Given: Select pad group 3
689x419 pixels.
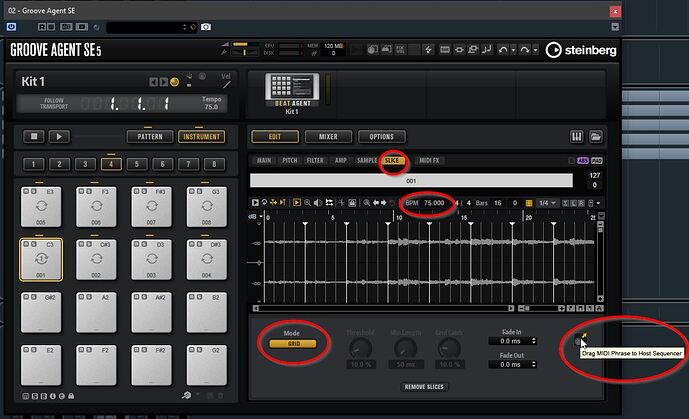Looking at the screenshot, I should coord(85,164).
